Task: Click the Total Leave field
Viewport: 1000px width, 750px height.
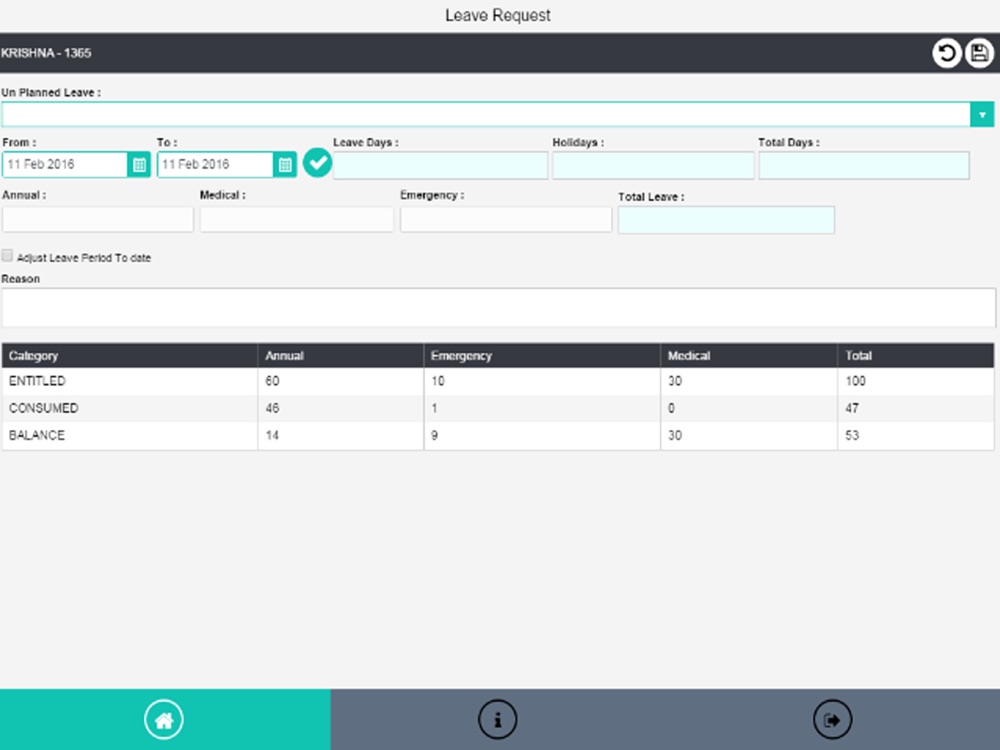Action: pyautogui.click(x=726, y=220)
